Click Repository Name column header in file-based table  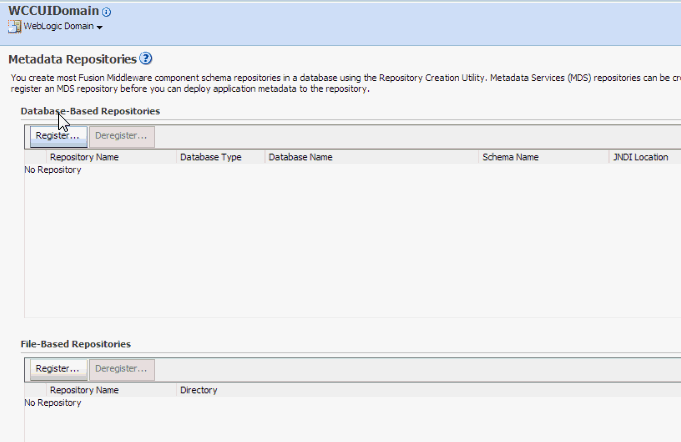[112, 390]
